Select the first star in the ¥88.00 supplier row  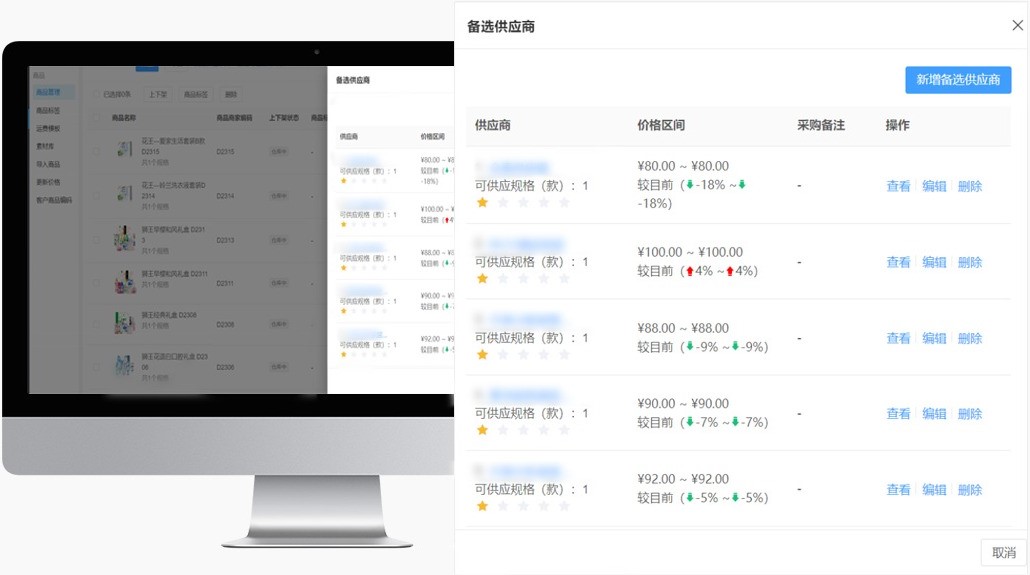coord(482,355)
